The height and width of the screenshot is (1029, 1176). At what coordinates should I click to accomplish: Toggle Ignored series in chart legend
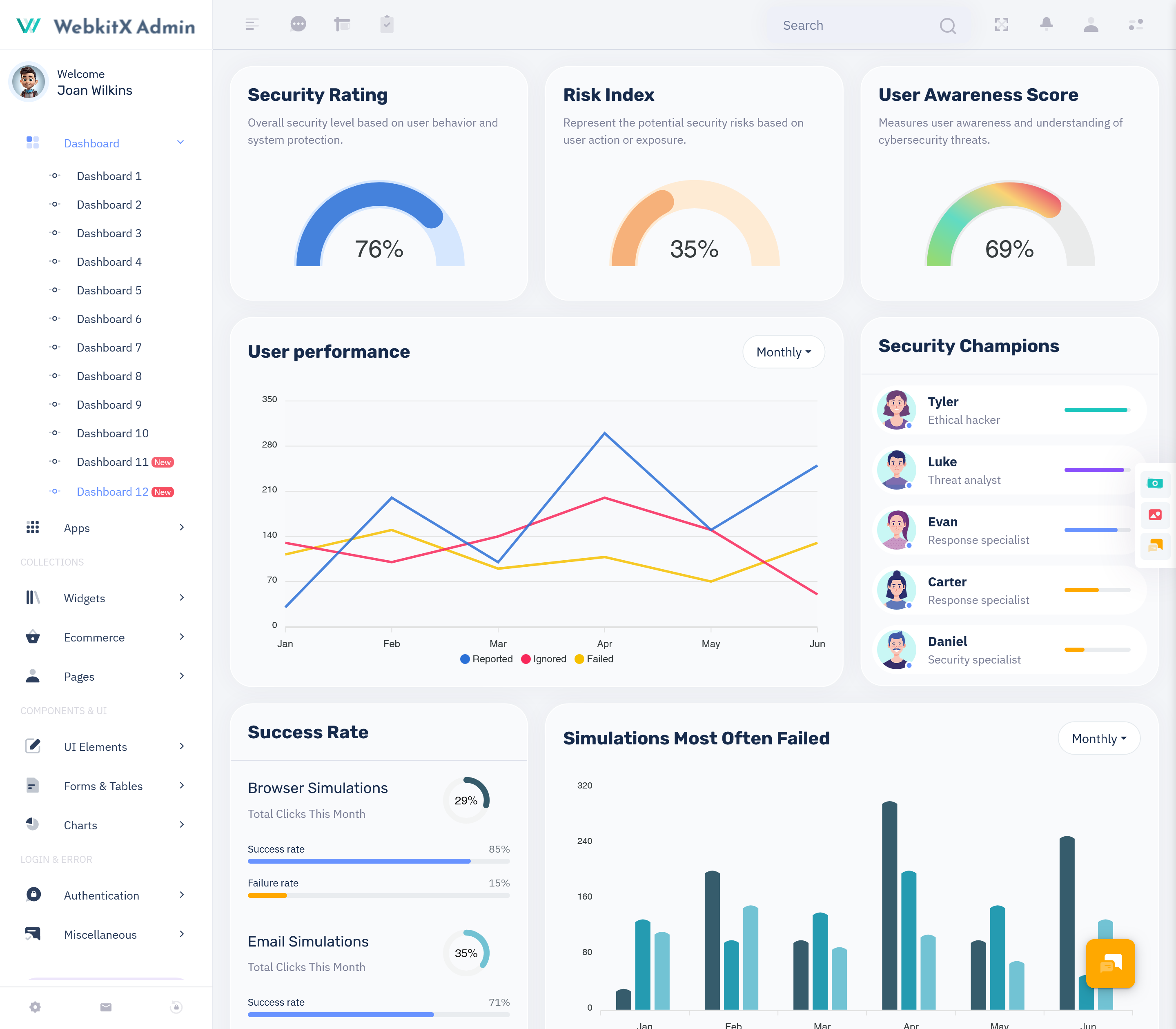point(543,659)
